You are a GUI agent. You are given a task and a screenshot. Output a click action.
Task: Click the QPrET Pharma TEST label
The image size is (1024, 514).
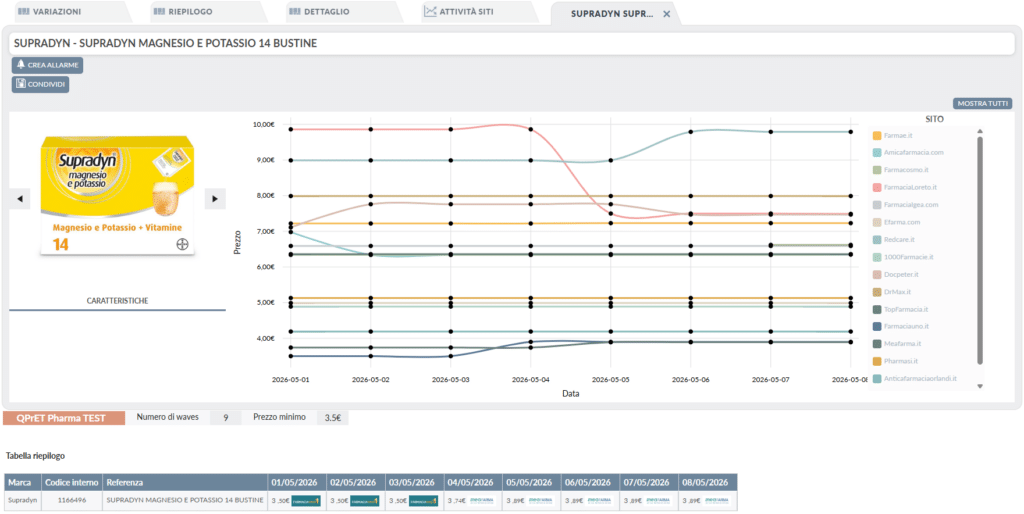[x=63, y=418]
